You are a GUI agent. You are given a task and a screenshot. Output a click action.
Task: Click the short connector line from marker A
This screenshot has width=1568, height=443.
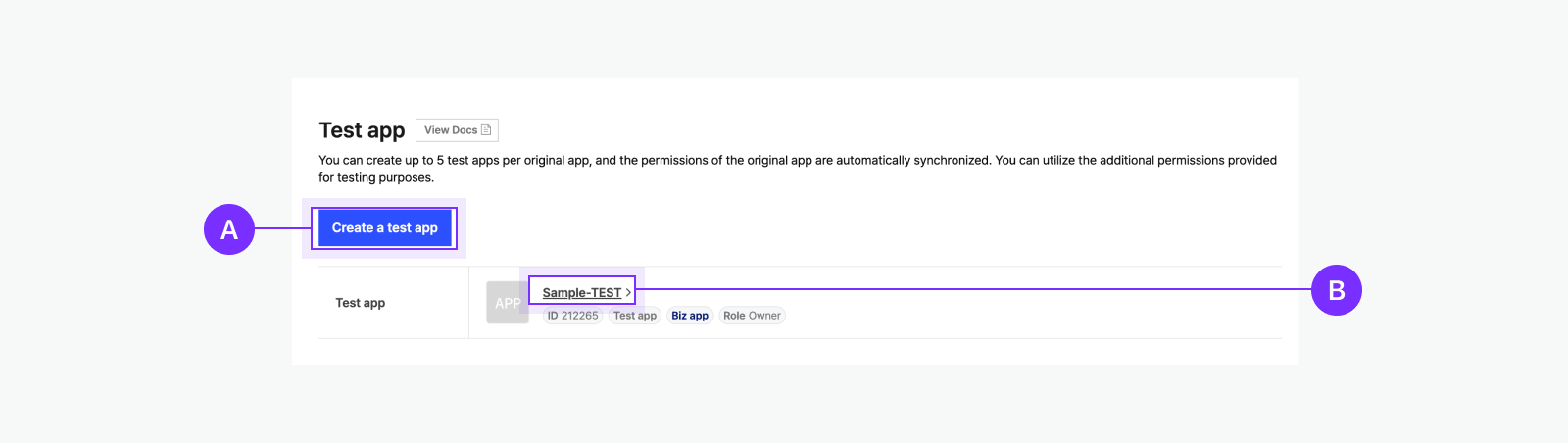click(282, 228)
